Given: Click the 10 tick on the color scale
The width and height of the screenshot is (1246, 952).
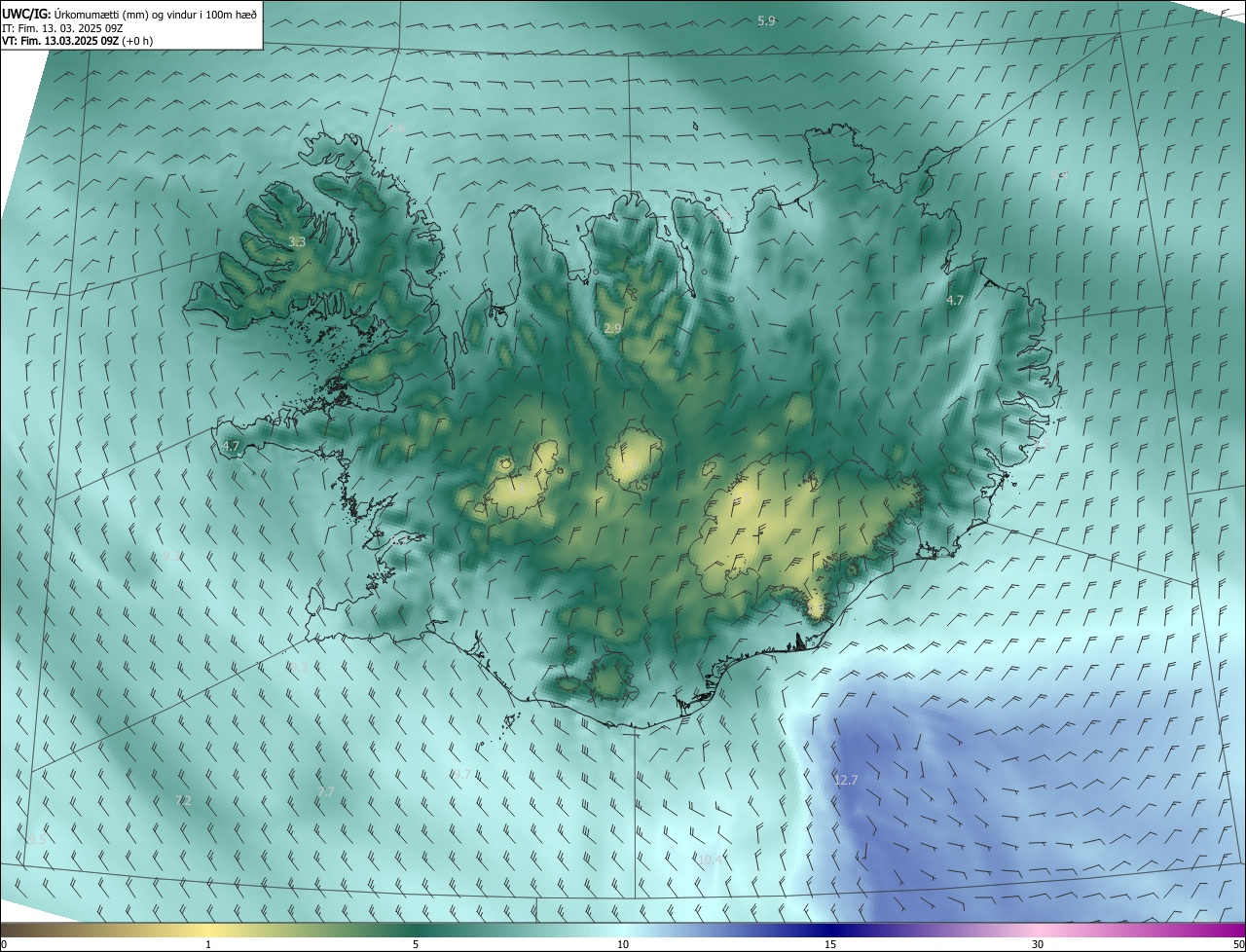Looking at the screenshot, I should point(623,944).
